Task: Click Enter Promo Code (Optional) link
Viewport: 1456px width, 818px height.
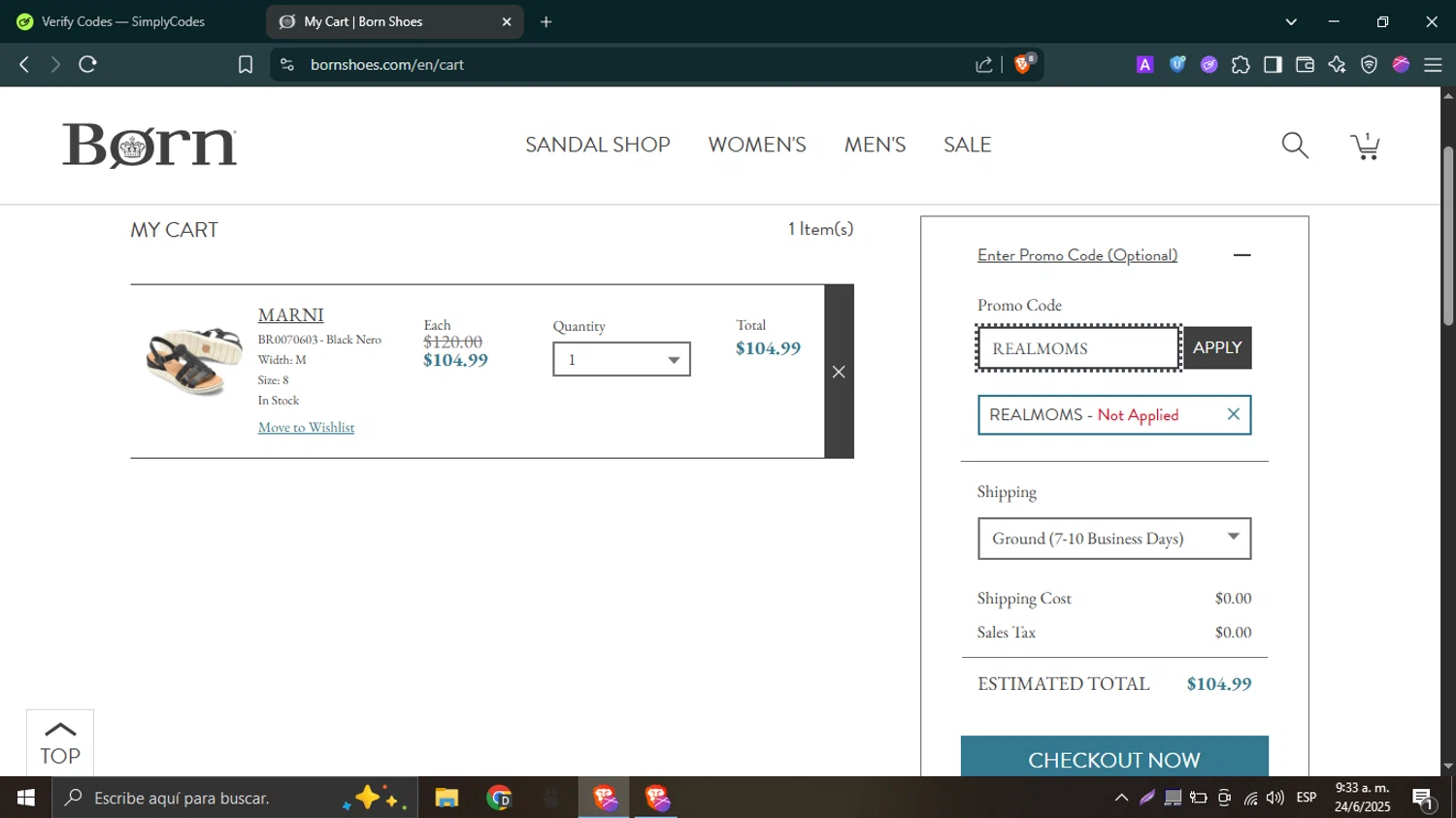Action: pos(1077,255)
